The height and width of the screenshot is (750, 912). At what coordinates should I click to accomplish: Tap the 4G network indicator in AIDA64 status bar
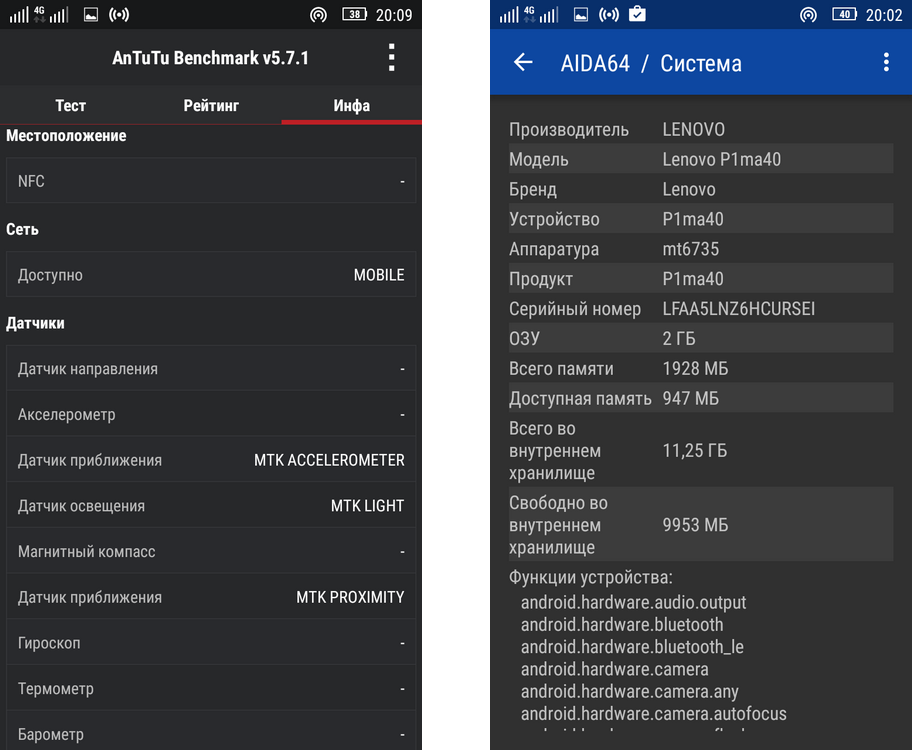529,14
